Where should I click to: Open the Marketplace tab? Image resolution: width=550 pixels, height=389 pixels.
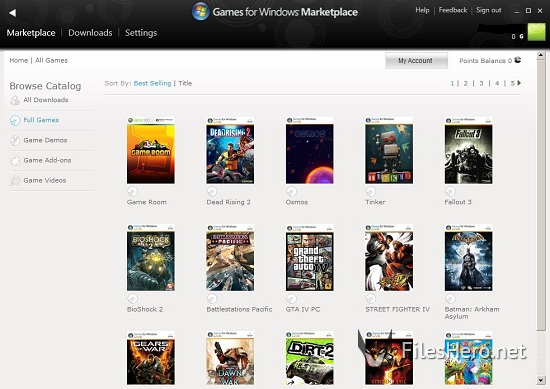click(31, 33)
